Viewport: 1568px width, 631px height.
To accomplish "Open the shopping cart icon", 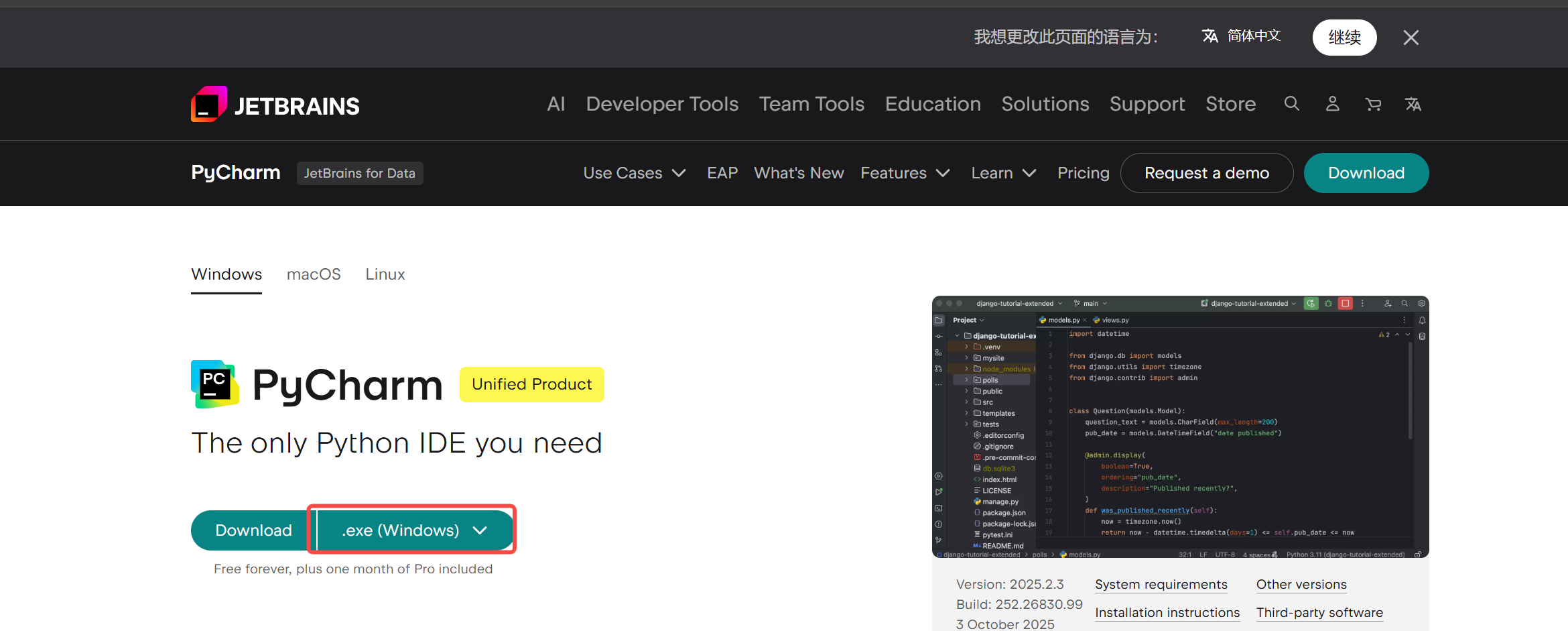I will click(x=1373, y=104).
